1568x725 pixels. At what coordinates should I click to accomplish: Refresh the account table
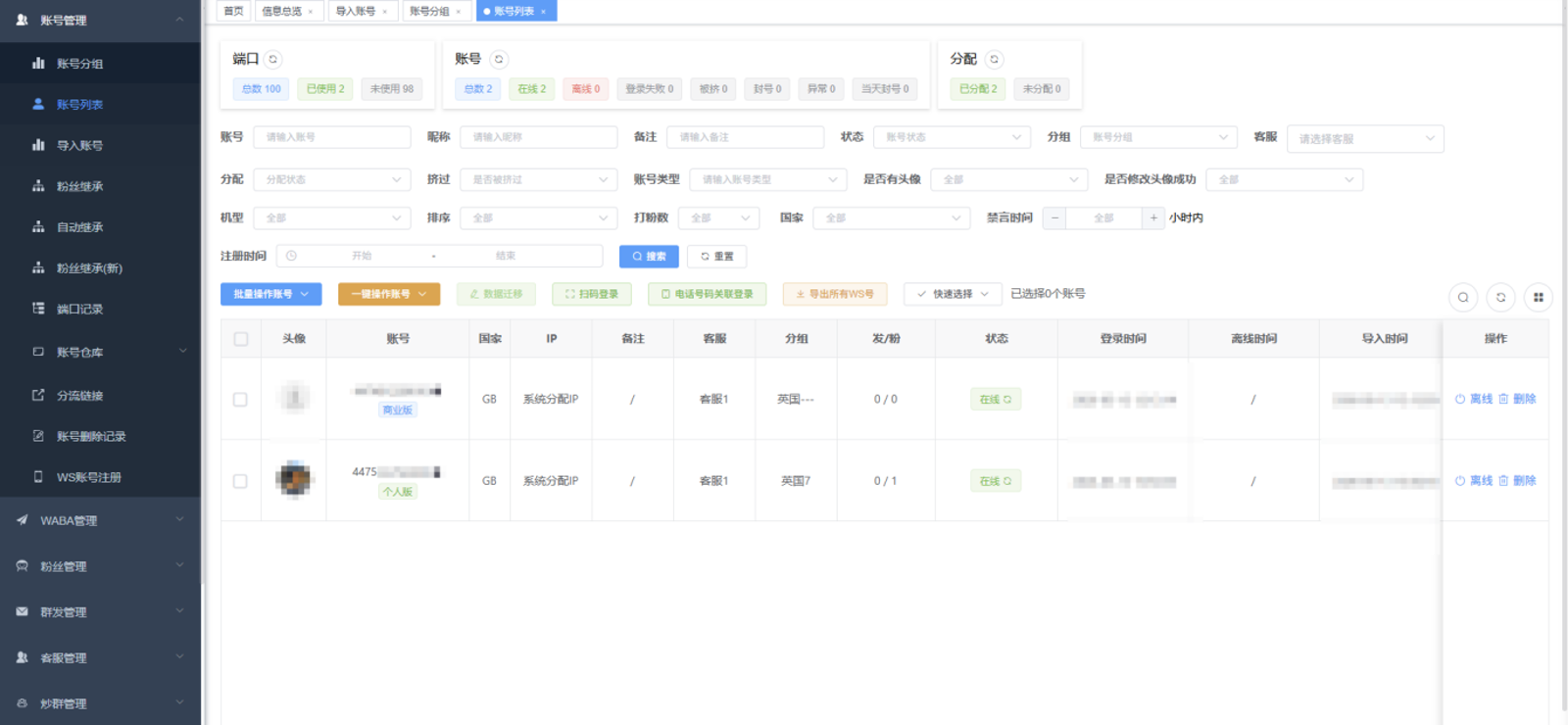pyautogui.click(x=1500, y=297)
